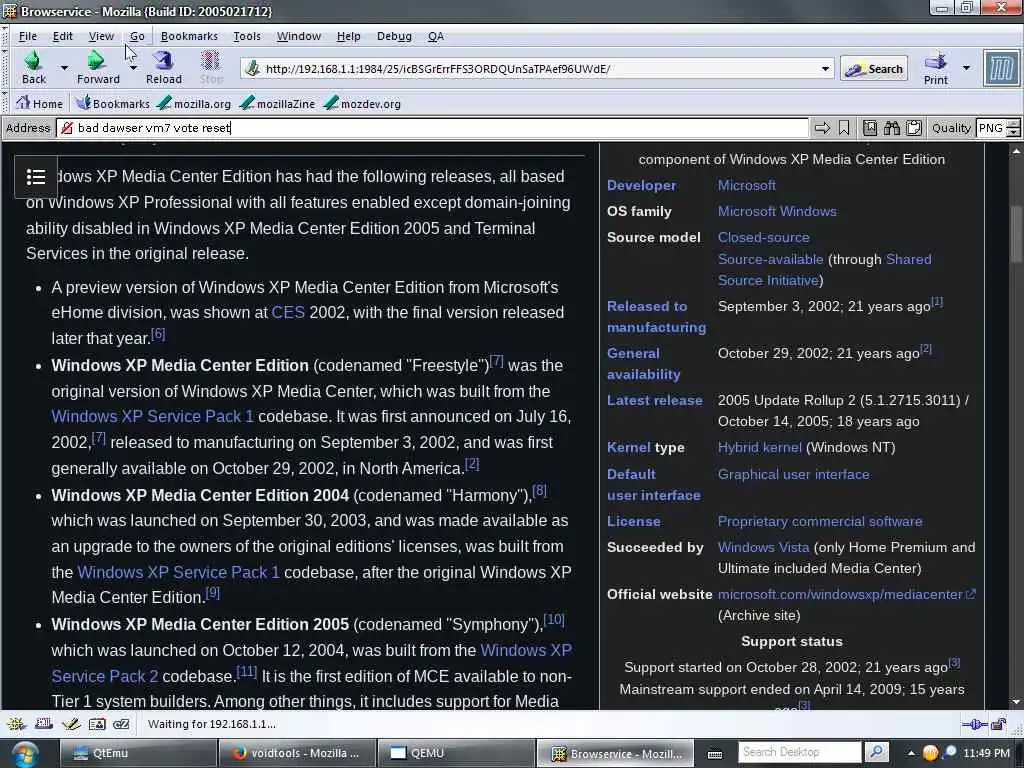
Task: Click the Mail icon in the status bar
Action: pos(44,724)
